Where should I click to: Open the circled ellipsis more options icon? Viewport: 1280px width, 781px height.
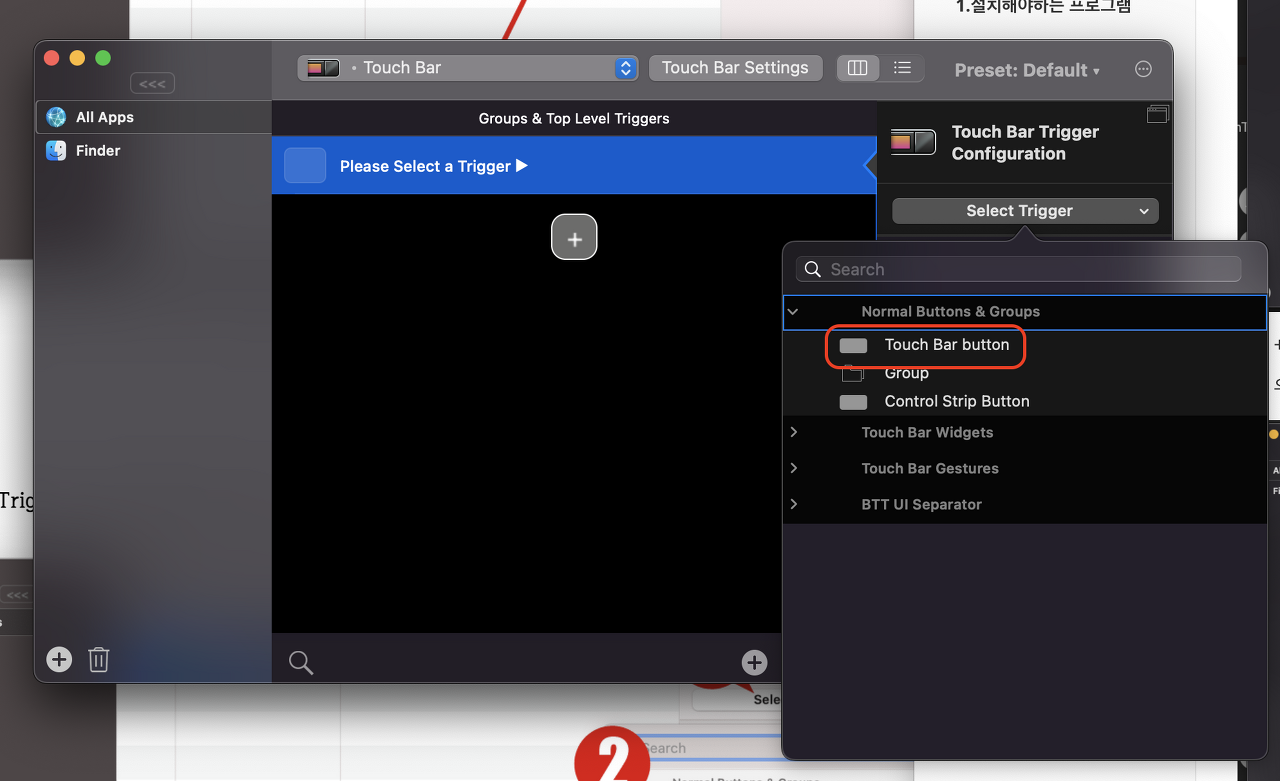1144,69
